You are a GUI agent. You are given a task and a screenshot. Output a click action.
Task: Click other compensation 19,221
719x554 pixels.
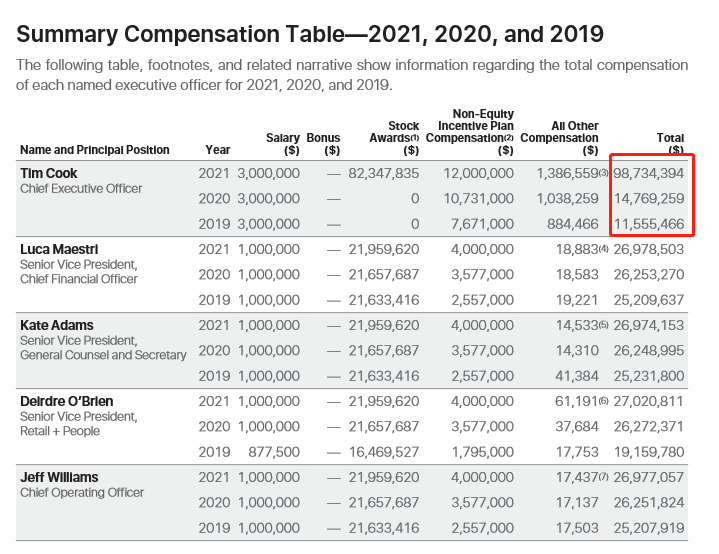[x=577, y=300]
